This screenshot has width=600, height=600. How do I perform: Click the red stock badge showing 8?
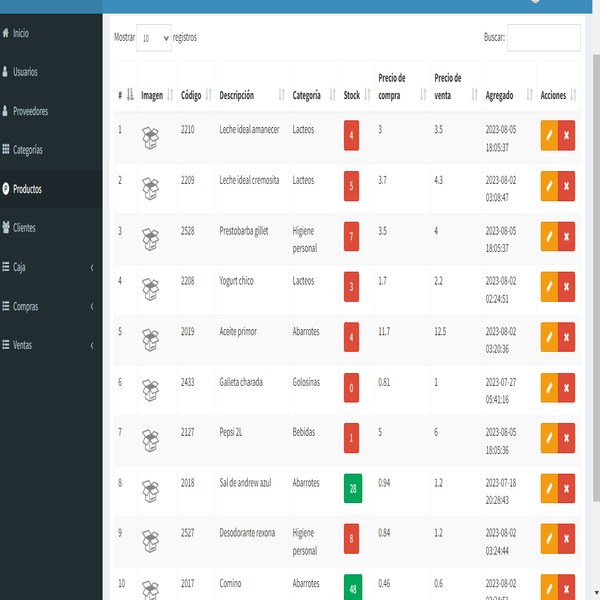[351, 539]
